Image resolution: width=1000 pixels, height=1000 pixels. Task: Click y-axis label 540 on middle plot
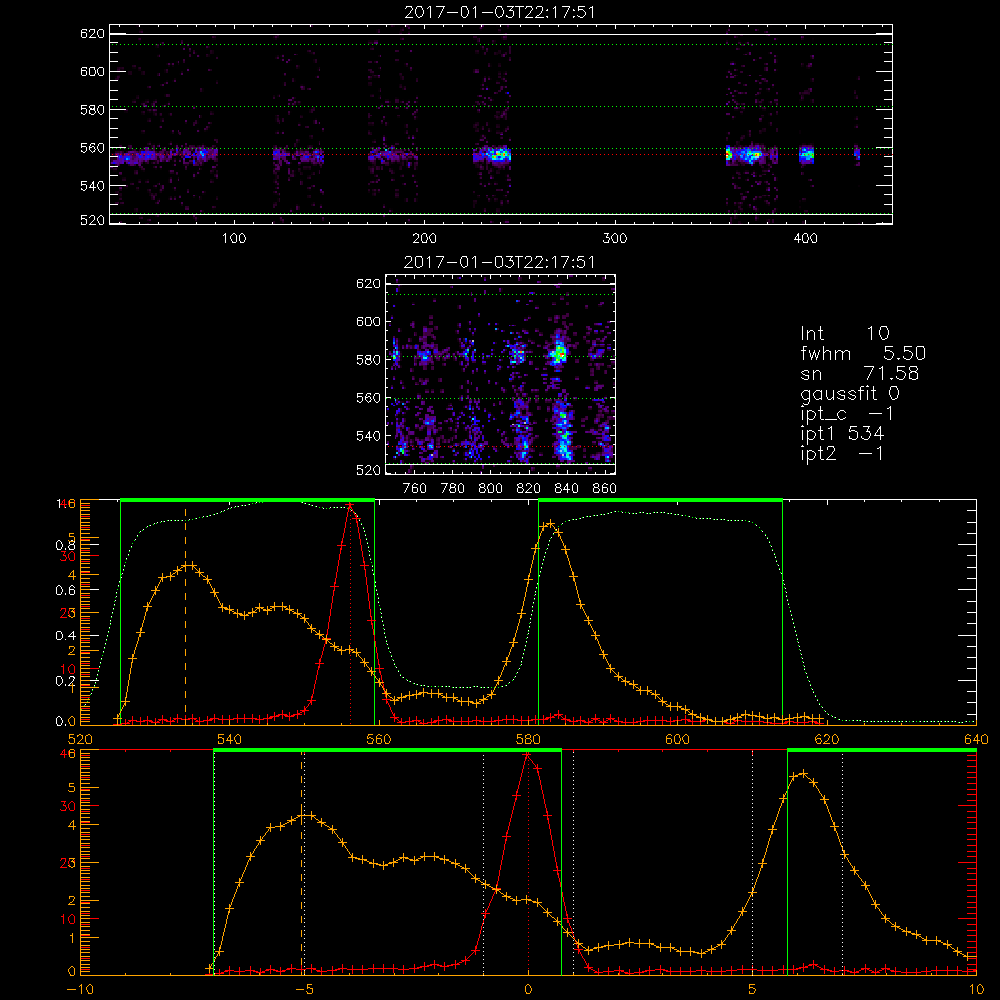[368, 436]
